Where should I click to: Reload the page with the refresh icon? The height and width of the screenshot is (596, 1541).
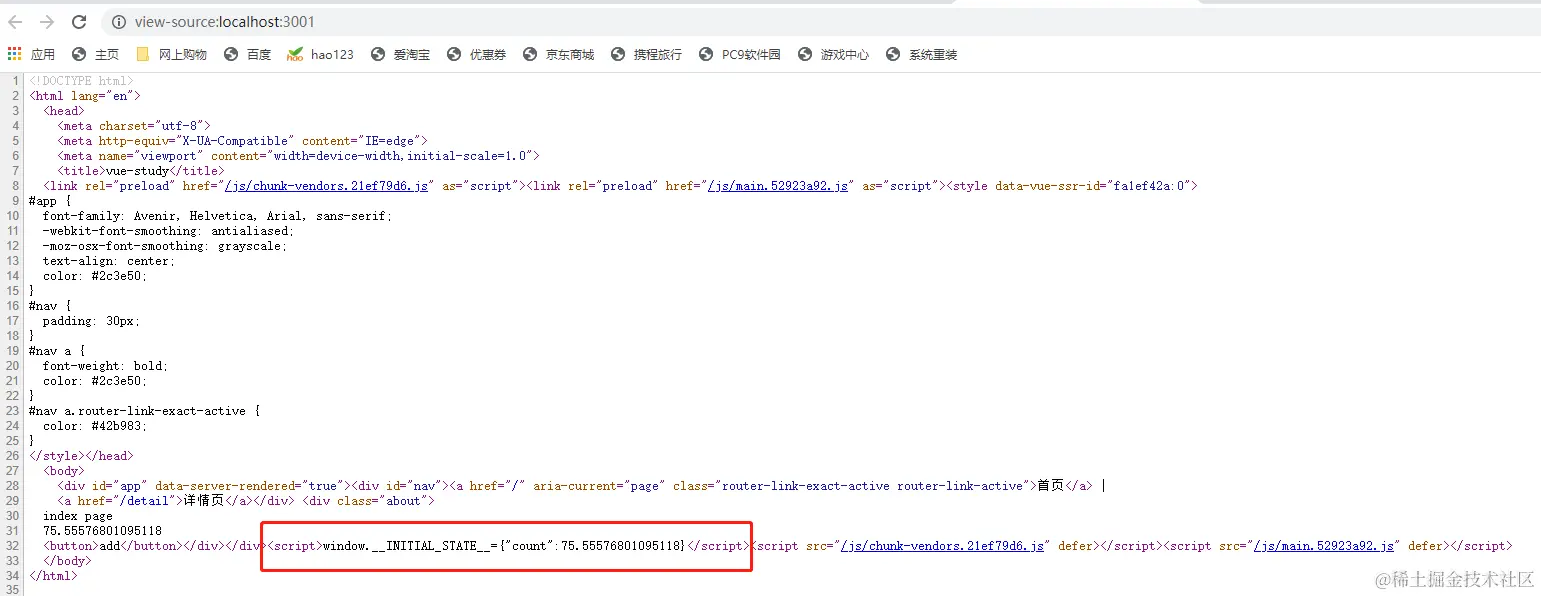(x=79, y=22)
